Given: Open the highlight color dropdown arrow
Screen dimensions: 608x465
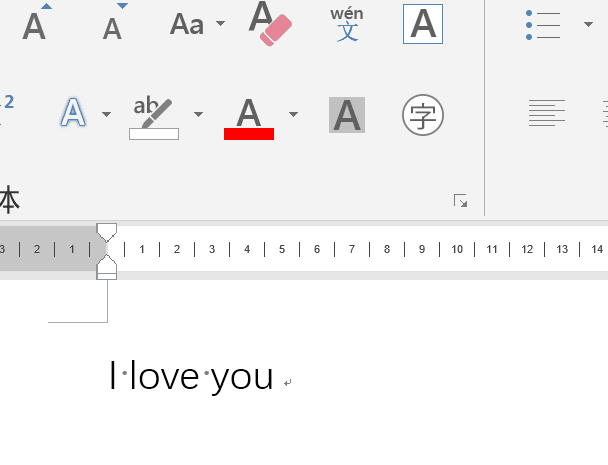Looking at the screenshot, I should 199,115.
